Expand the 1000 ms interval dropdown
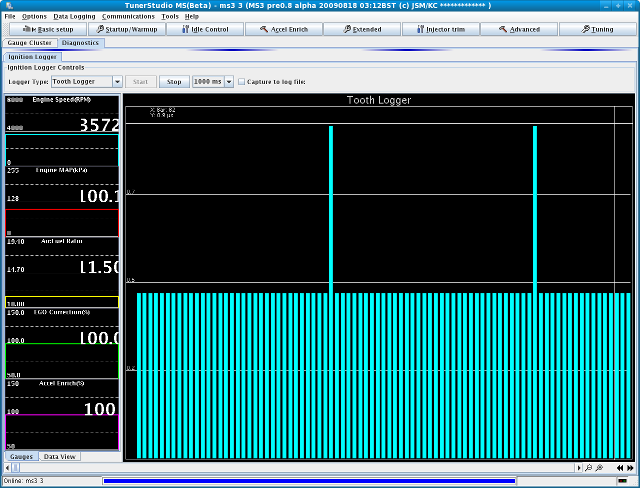The width and height of the screenshot is (640, 488). [x=228, y=81]
